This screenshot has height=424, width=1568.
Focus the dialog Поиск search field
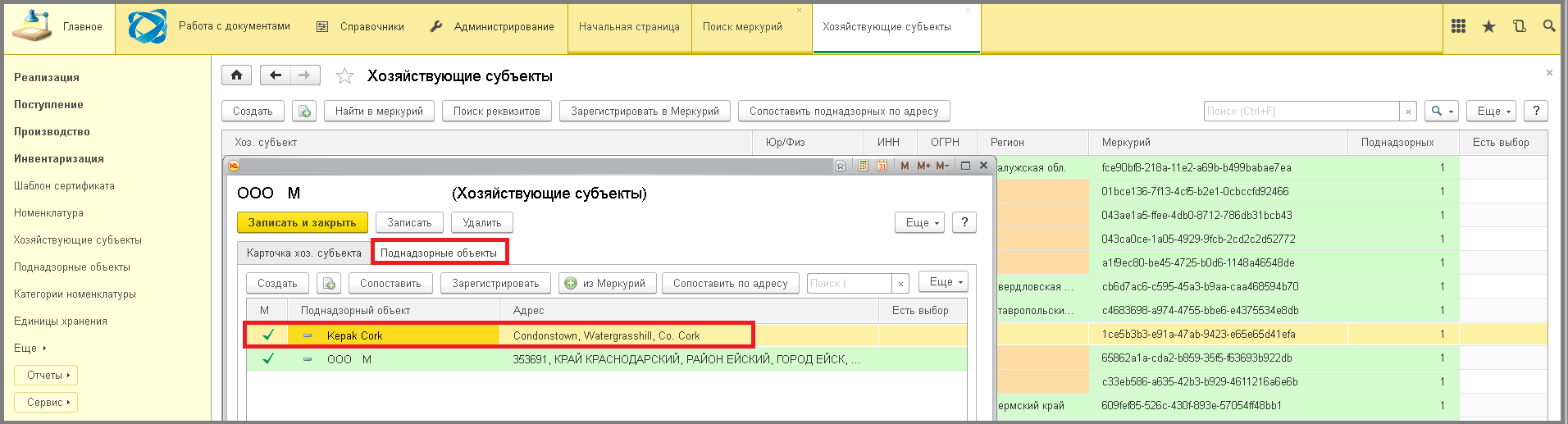850,283
